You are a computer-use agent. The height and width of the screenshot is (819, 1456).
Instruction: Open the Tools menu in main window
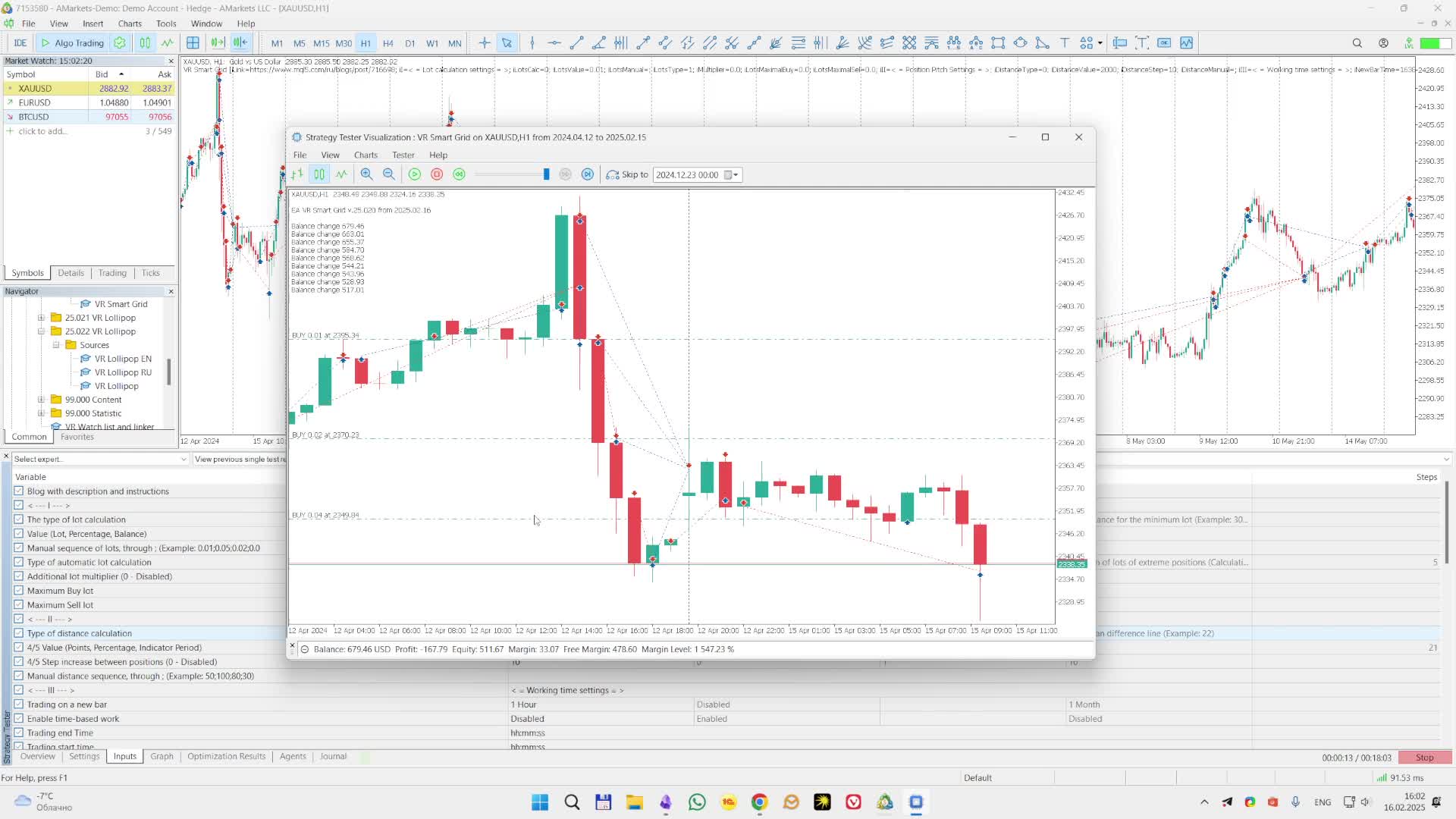(x=166, y=24)
